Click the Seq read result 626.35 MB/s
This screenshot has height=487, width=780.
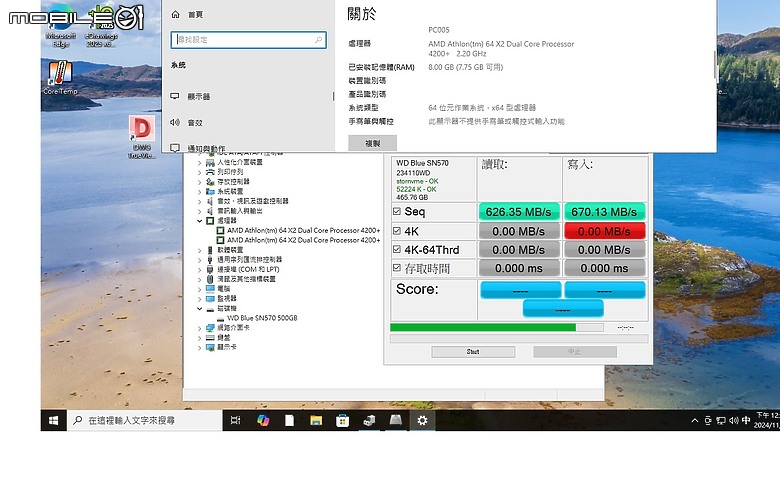click(519, 212)
